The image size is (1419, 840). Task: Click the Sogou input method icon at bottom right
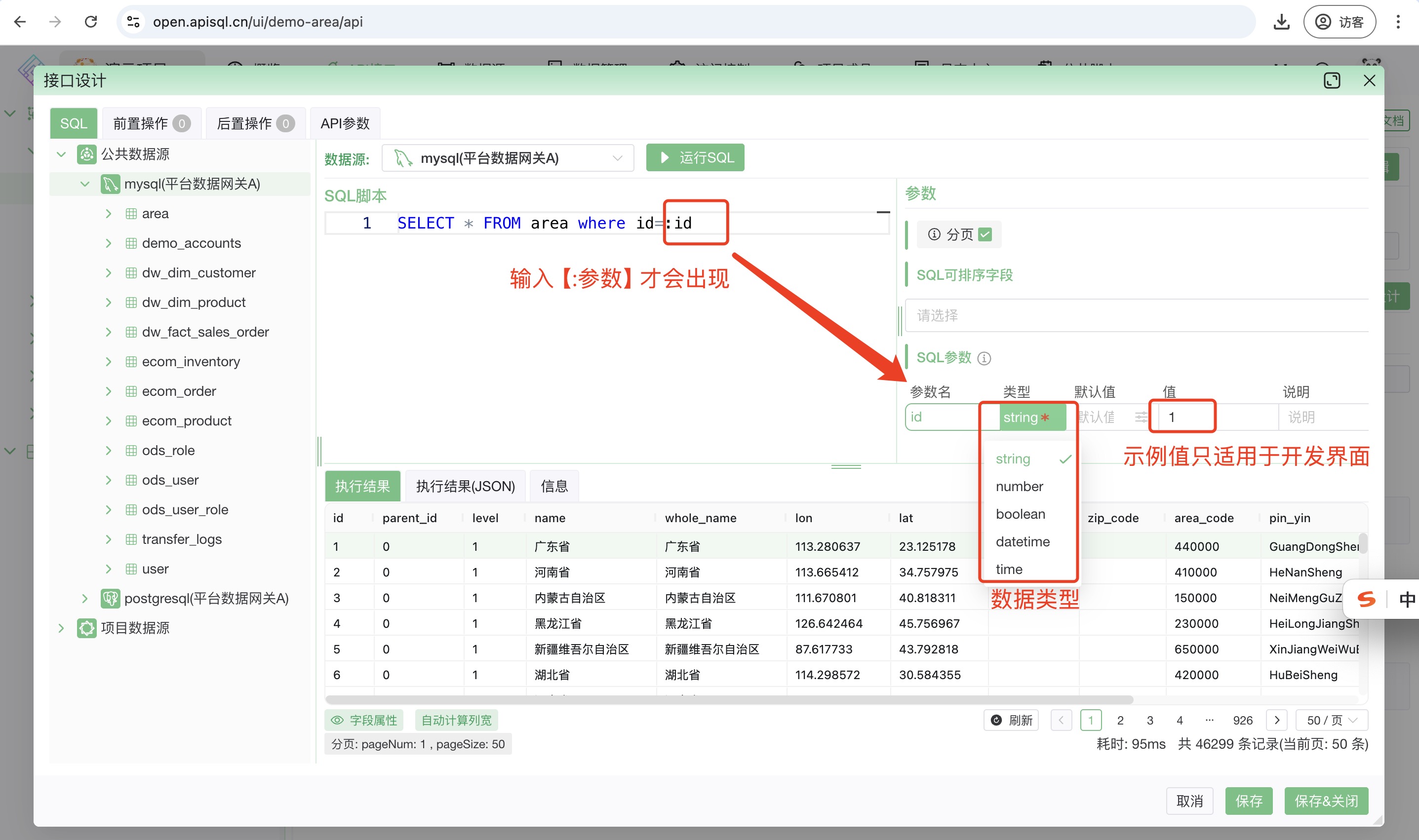click(x=1366, y=600)
